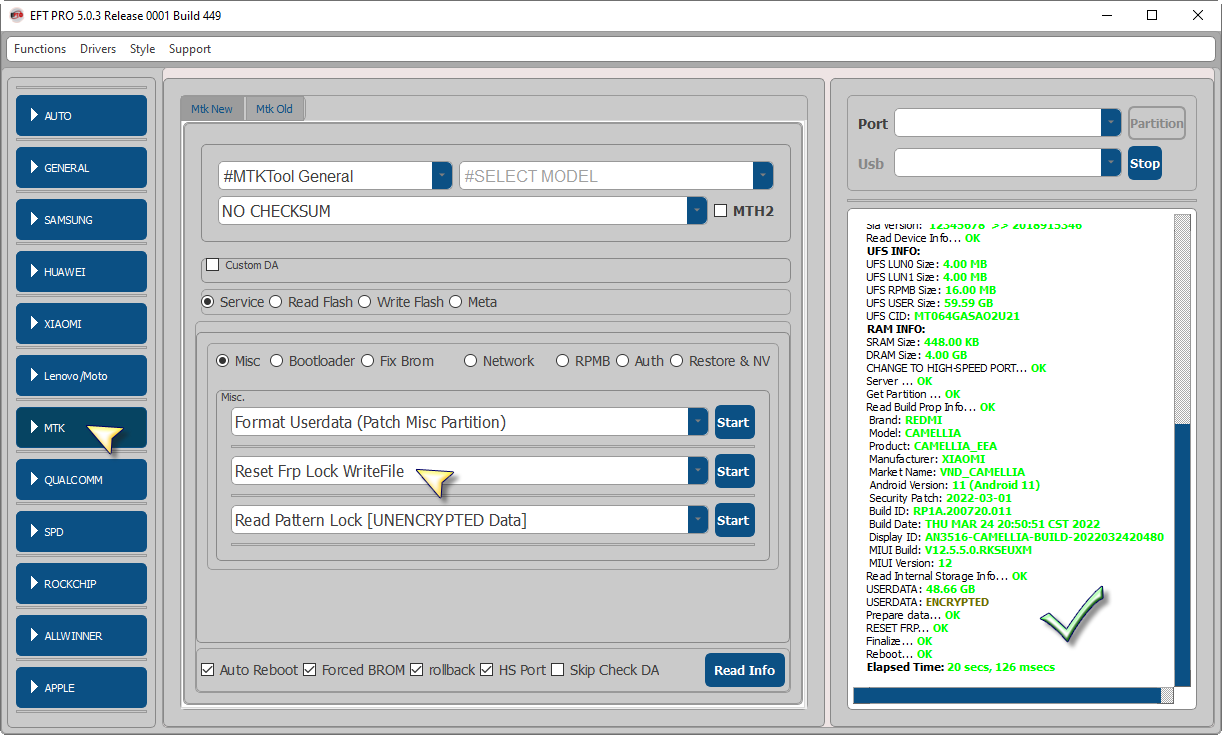
Task: Open the HUAWEI sidebar section
Action: coord(82,272)
